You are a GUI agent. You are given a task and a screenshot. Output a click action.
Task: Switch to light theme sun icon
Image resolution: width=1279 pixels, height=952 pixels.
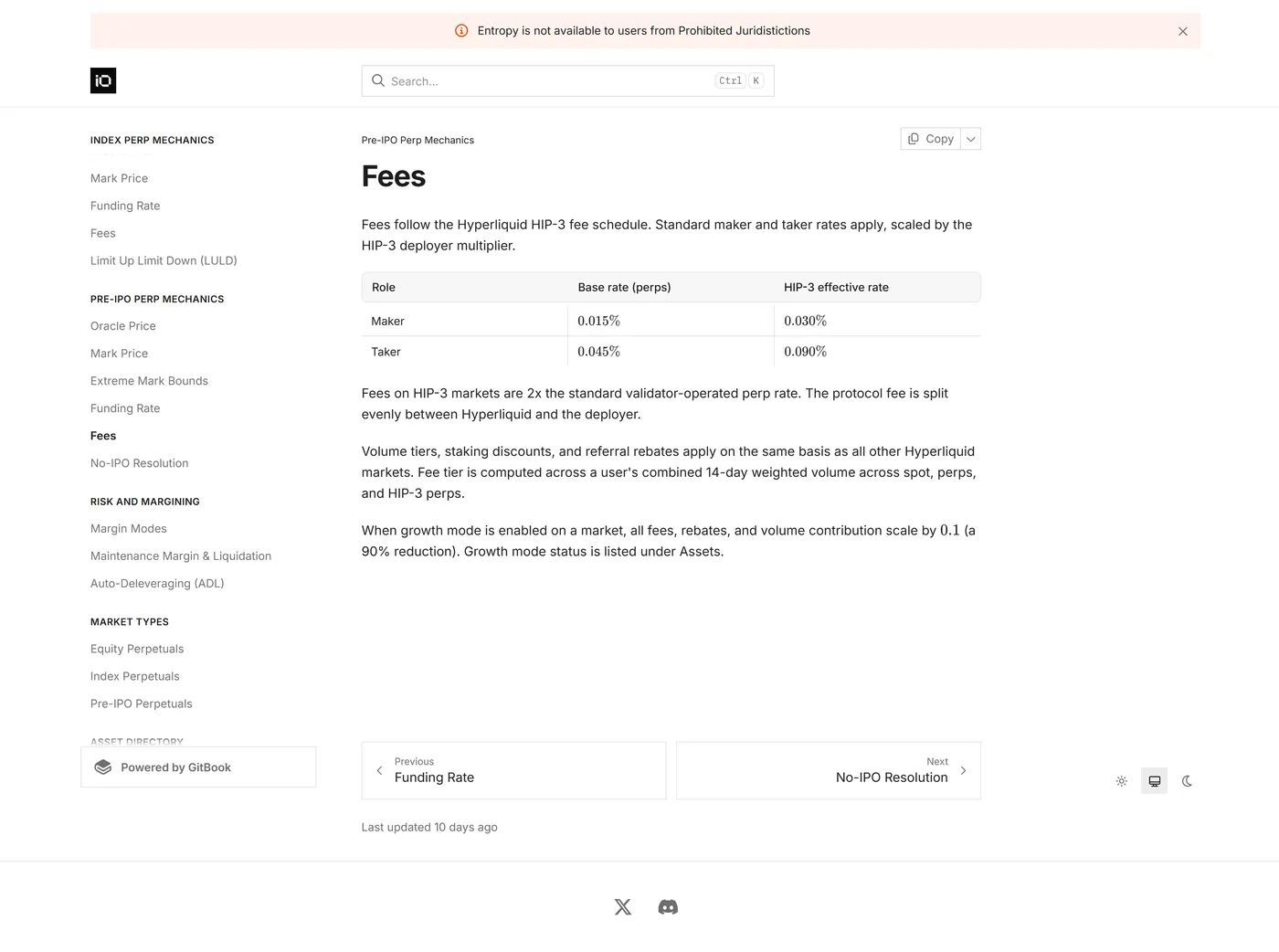(1122, 781)
